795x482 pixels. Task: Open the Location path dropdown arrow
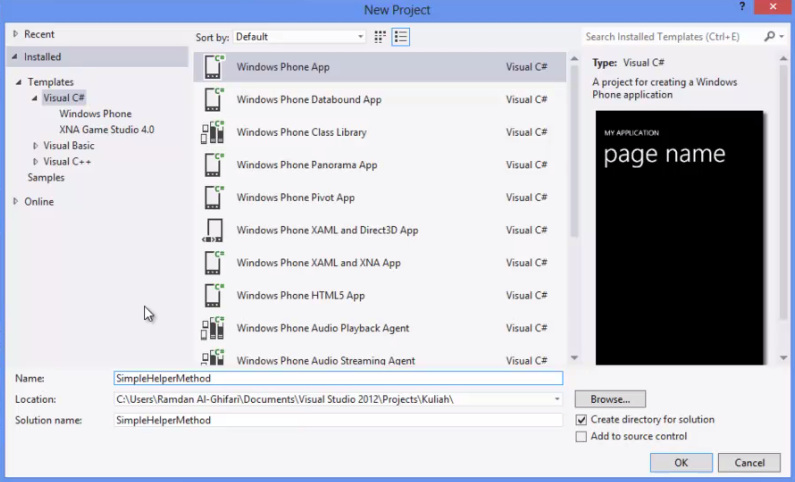pos(557,399)
